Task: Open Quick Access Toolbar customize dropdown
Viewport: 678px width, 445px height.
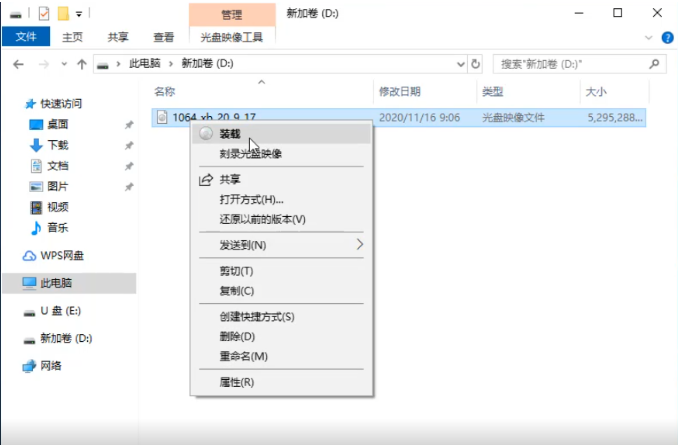Action: 79,13
